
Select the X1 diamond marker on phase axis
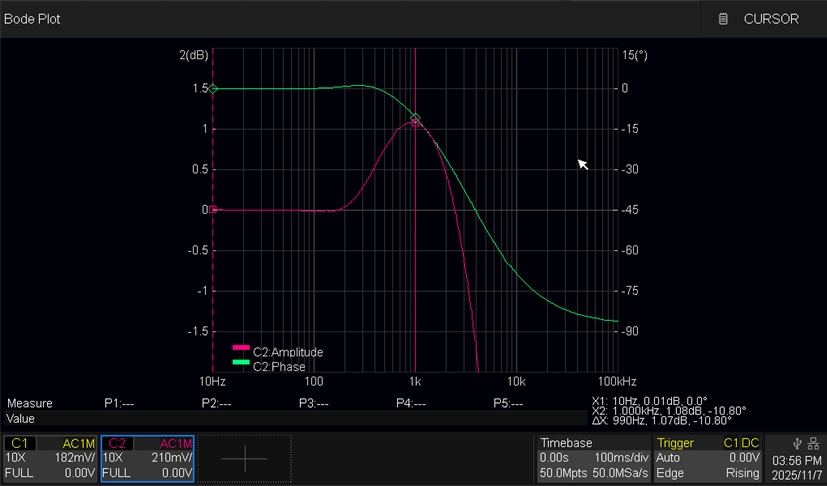[x=212, y=89]
